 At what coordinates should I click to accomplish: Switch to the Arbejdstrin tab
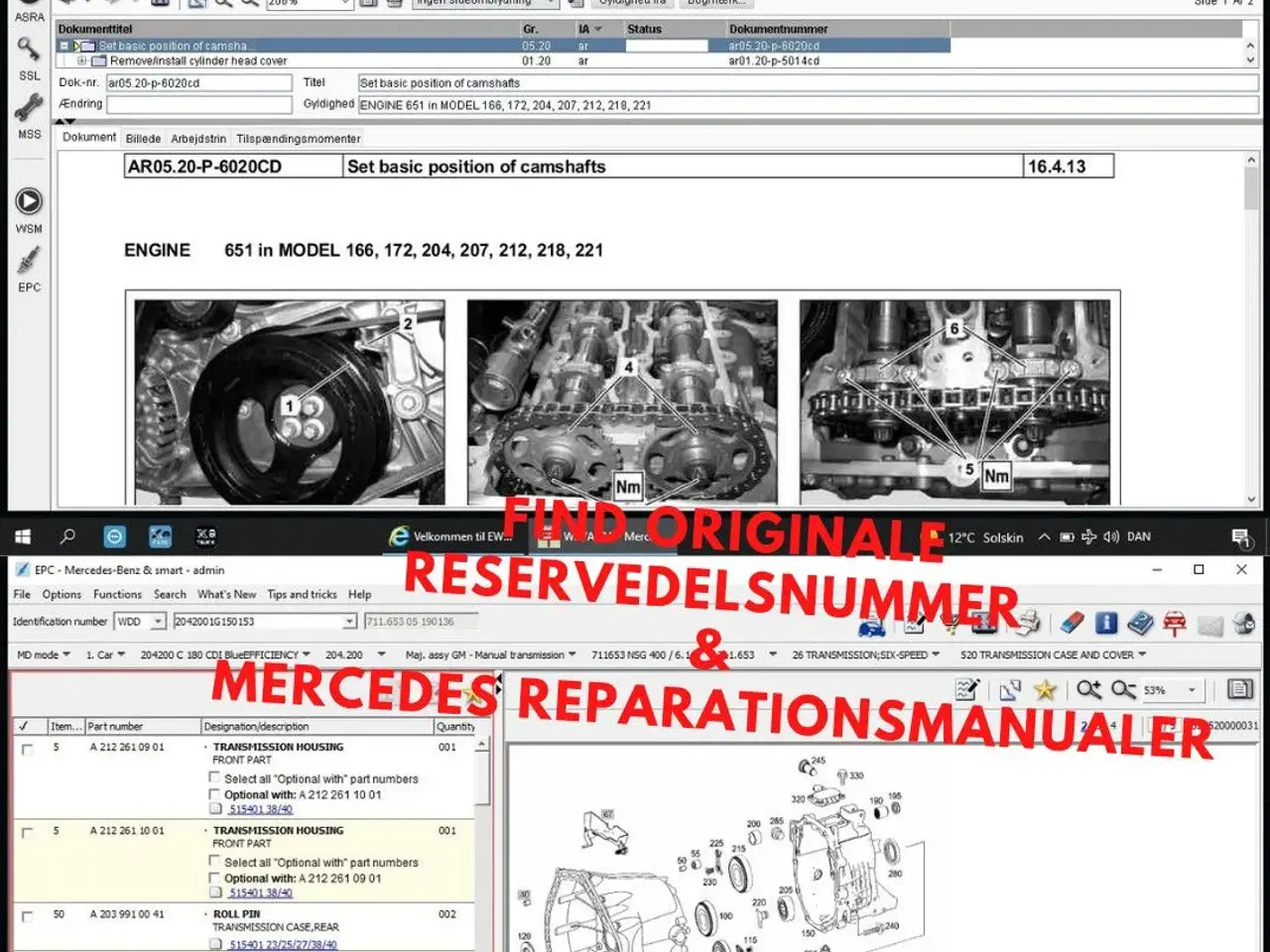coord(198,139)
